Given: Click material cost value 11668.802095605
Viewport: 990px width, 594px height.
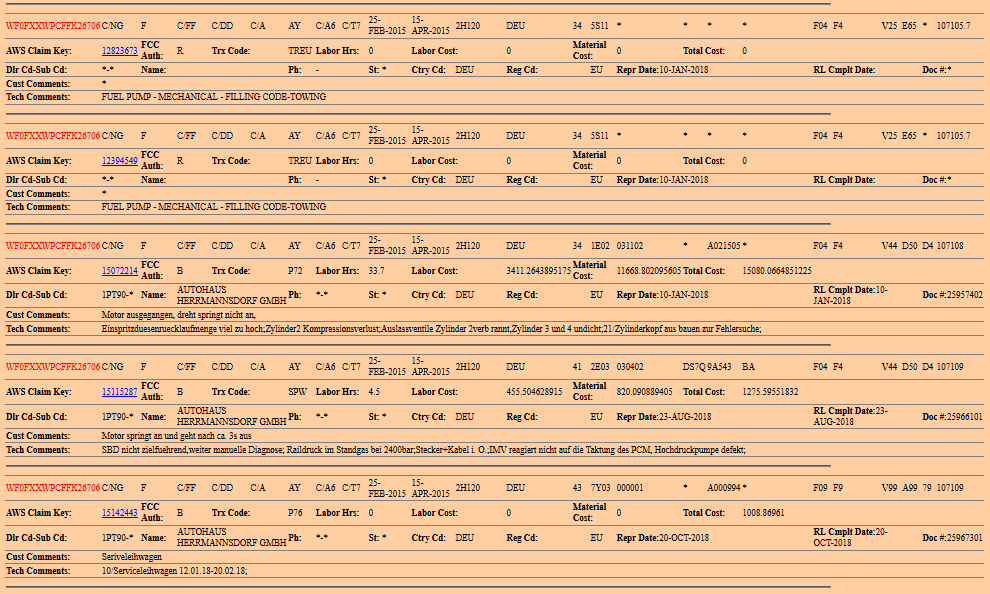Looking at the screenshot, I should tap(648, 270).
